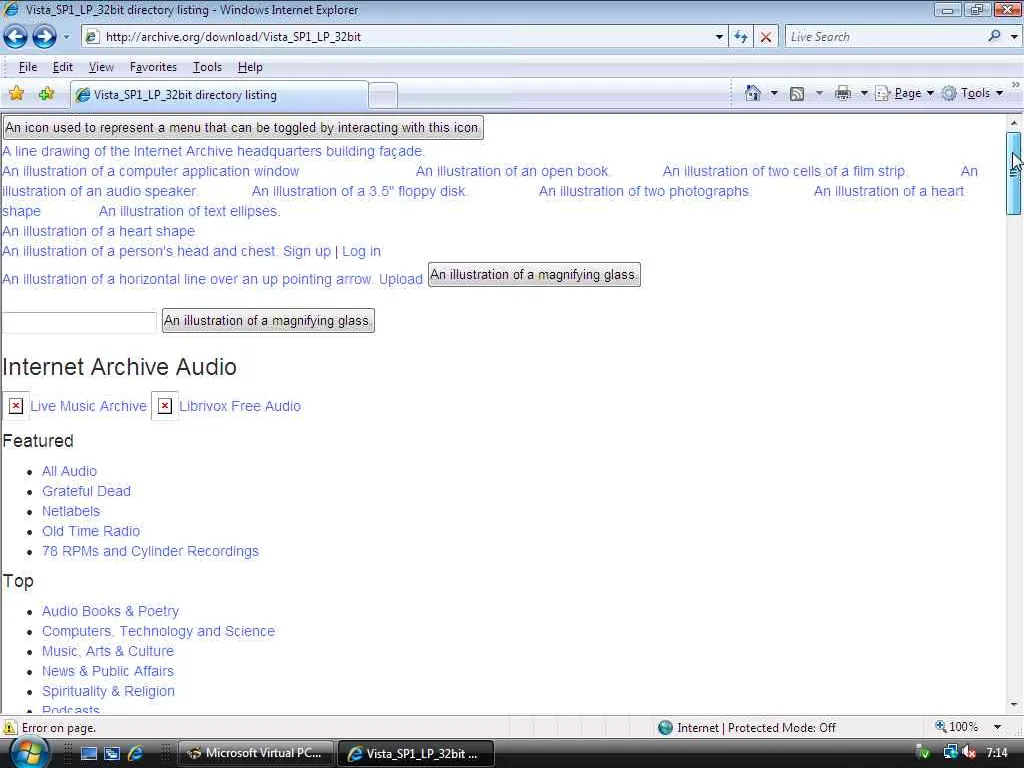Click the menu toggle icon button

point(243,127)
